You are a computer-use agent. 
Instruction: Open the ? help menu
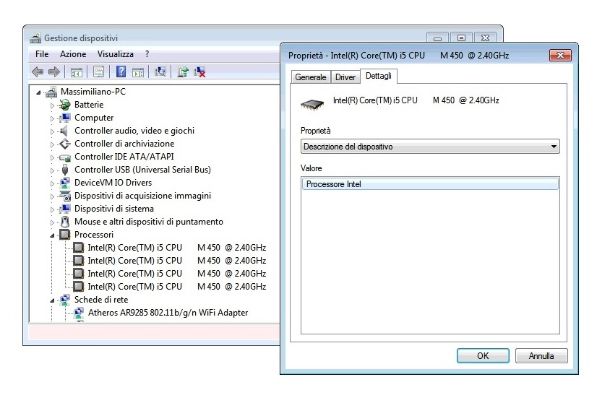pyautogui.click(x=147, y=54)
